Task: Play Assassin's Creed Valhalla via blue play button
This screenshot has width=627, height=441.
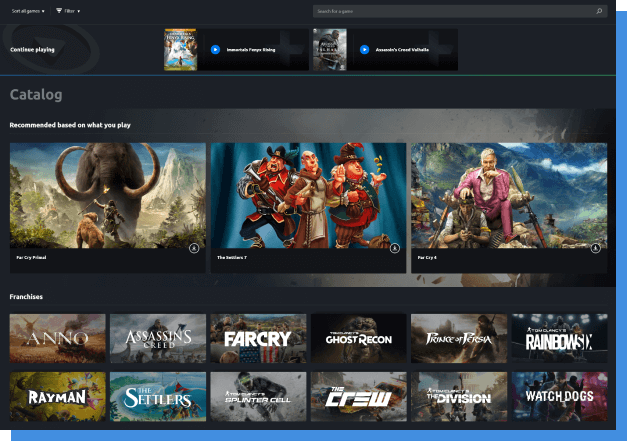Action: (x=364, y=50)
